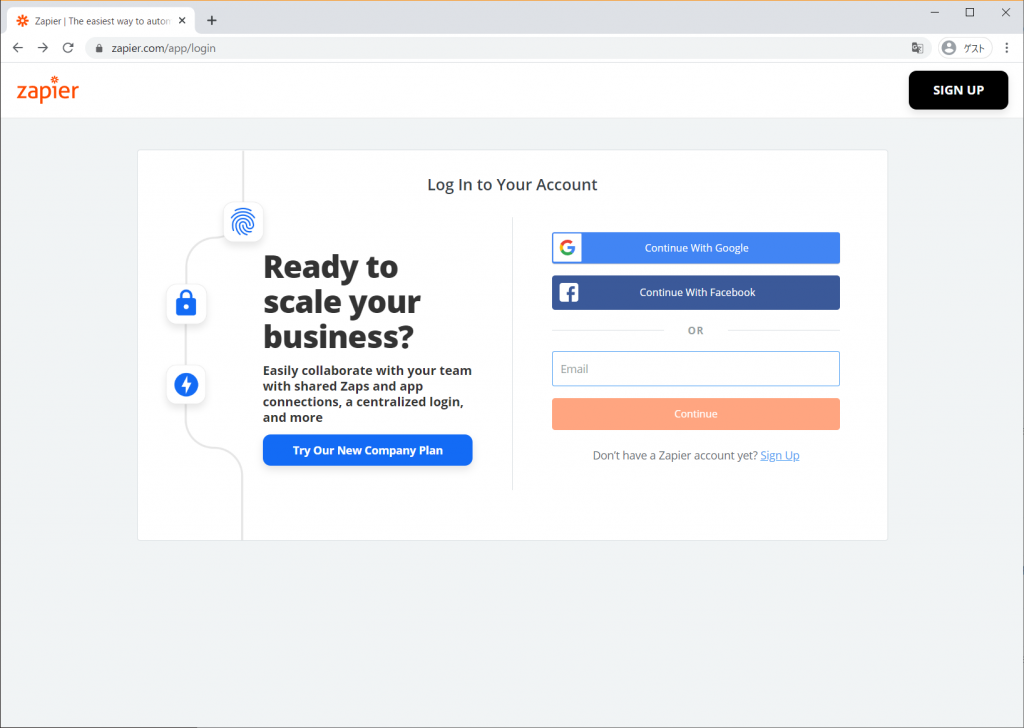Go forward with the browser forward arrow

pyautogui.click(x=43, y=48)
